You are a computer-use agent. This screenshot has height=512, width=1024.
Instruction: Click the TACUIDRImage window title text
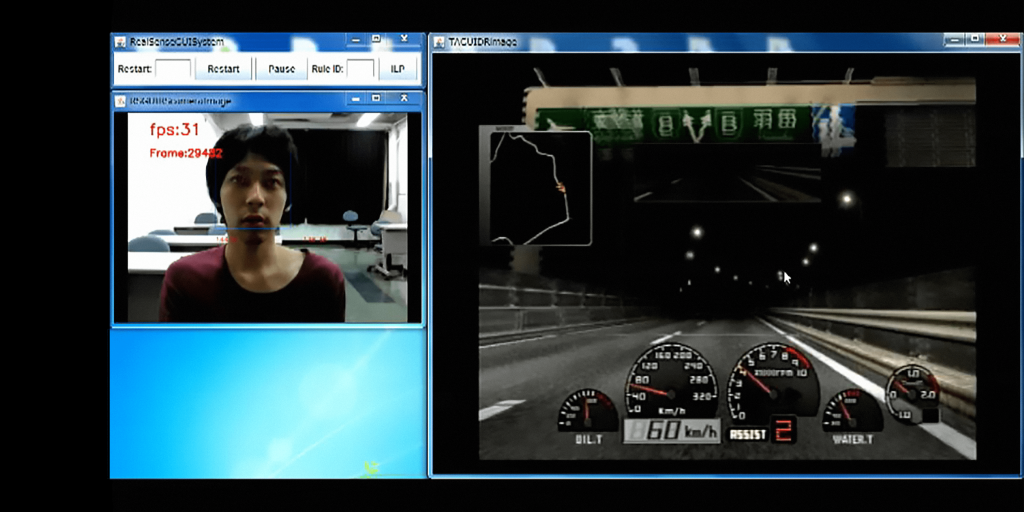483,42
